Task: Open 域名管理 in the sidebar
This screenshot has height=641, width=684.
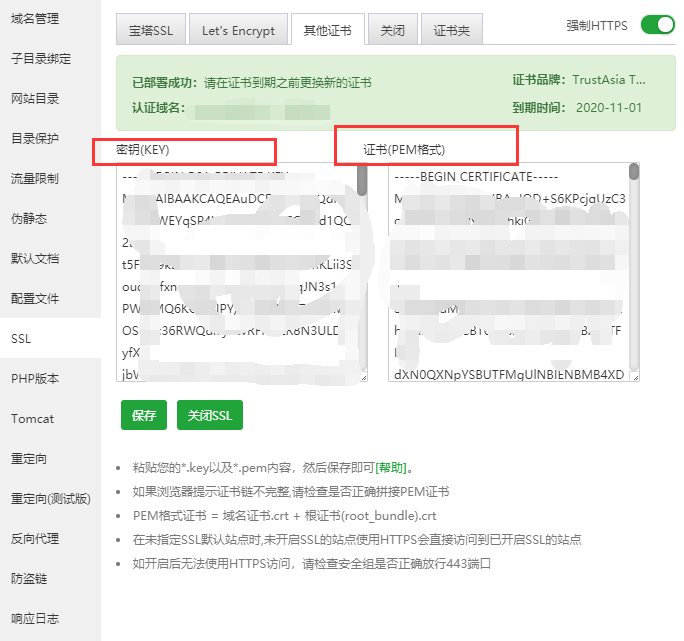Action: [35, 19]
